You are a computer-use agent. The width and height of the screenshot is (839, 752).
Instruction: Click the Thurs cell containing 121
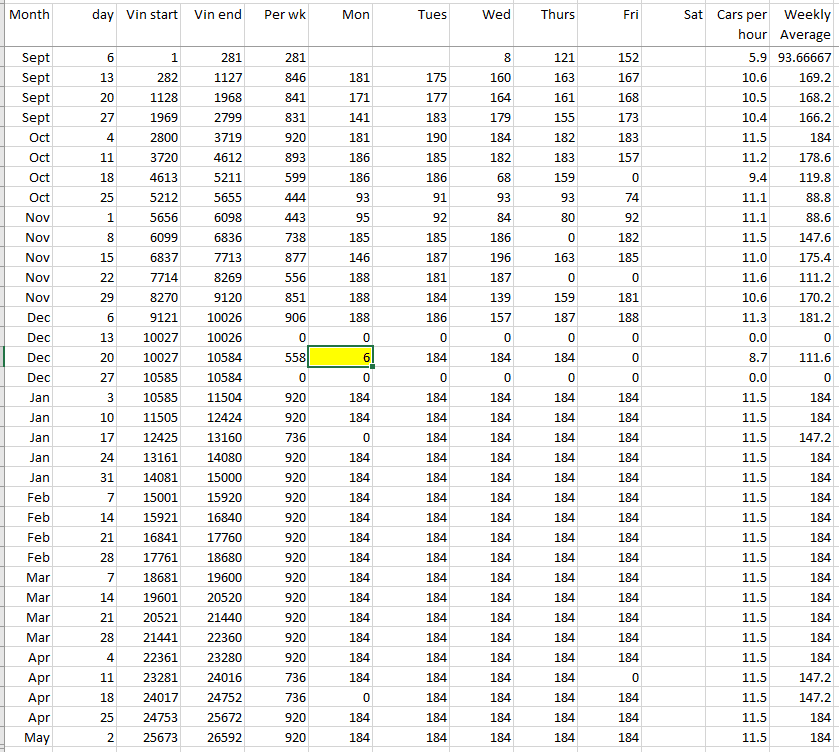[x=546, y=58]
